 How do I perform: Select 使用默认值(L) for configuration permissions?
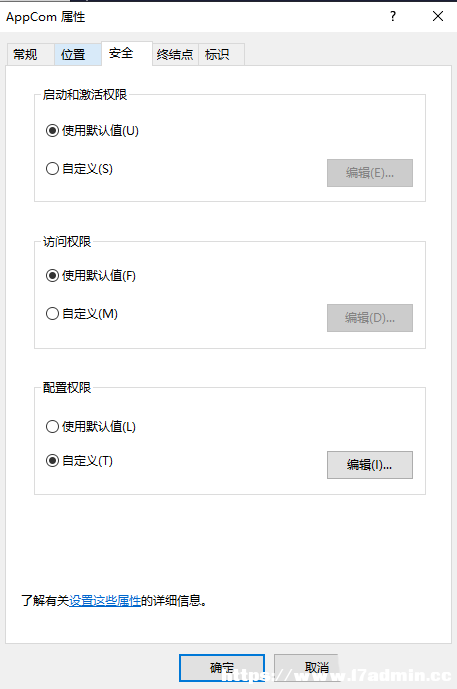tap(91, 426)
